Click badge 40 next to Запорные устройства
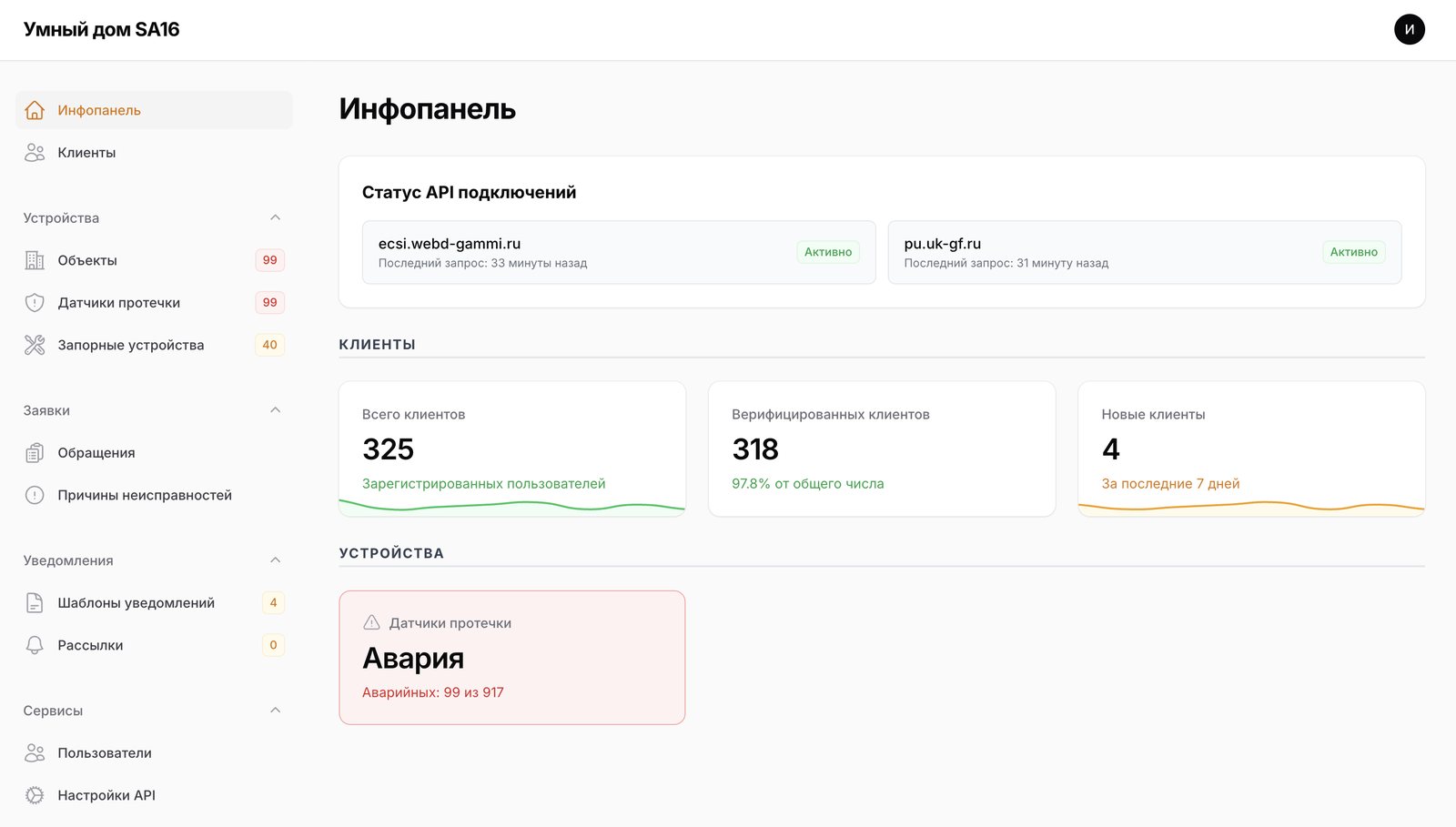This screenshot has width=1456, height=827. [270, 345]
